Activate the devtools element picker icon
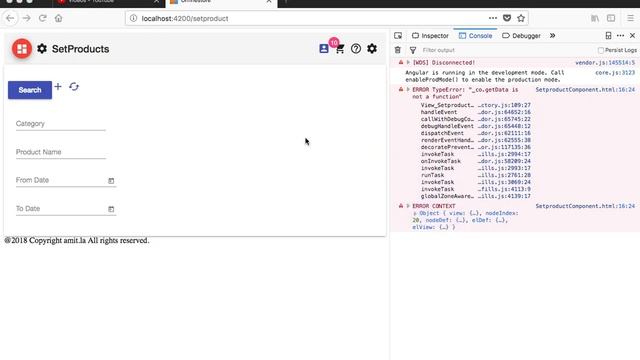The width and height of the screenshot is (640, 360). 398,36
